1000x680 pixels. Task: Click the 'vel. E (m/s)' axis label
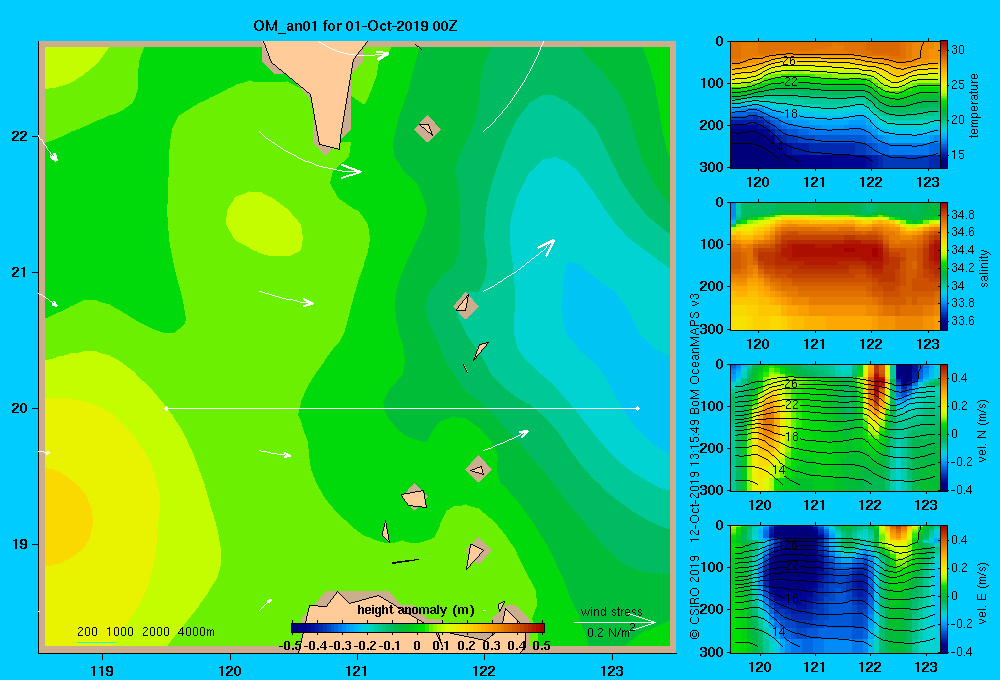pos(982,592)
